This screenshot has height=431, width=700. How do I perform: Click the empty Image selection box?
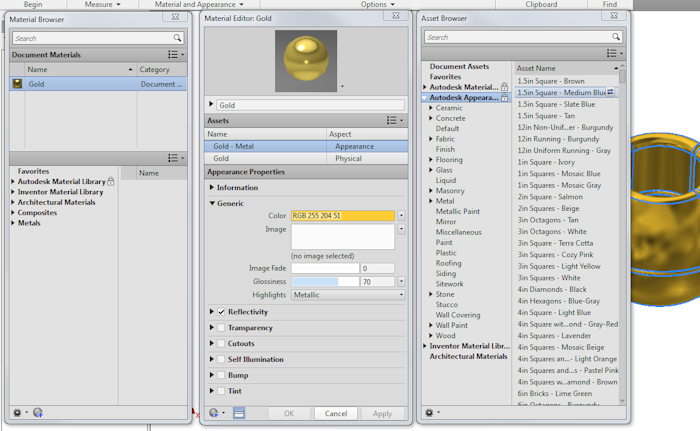(x=343, y=237)
